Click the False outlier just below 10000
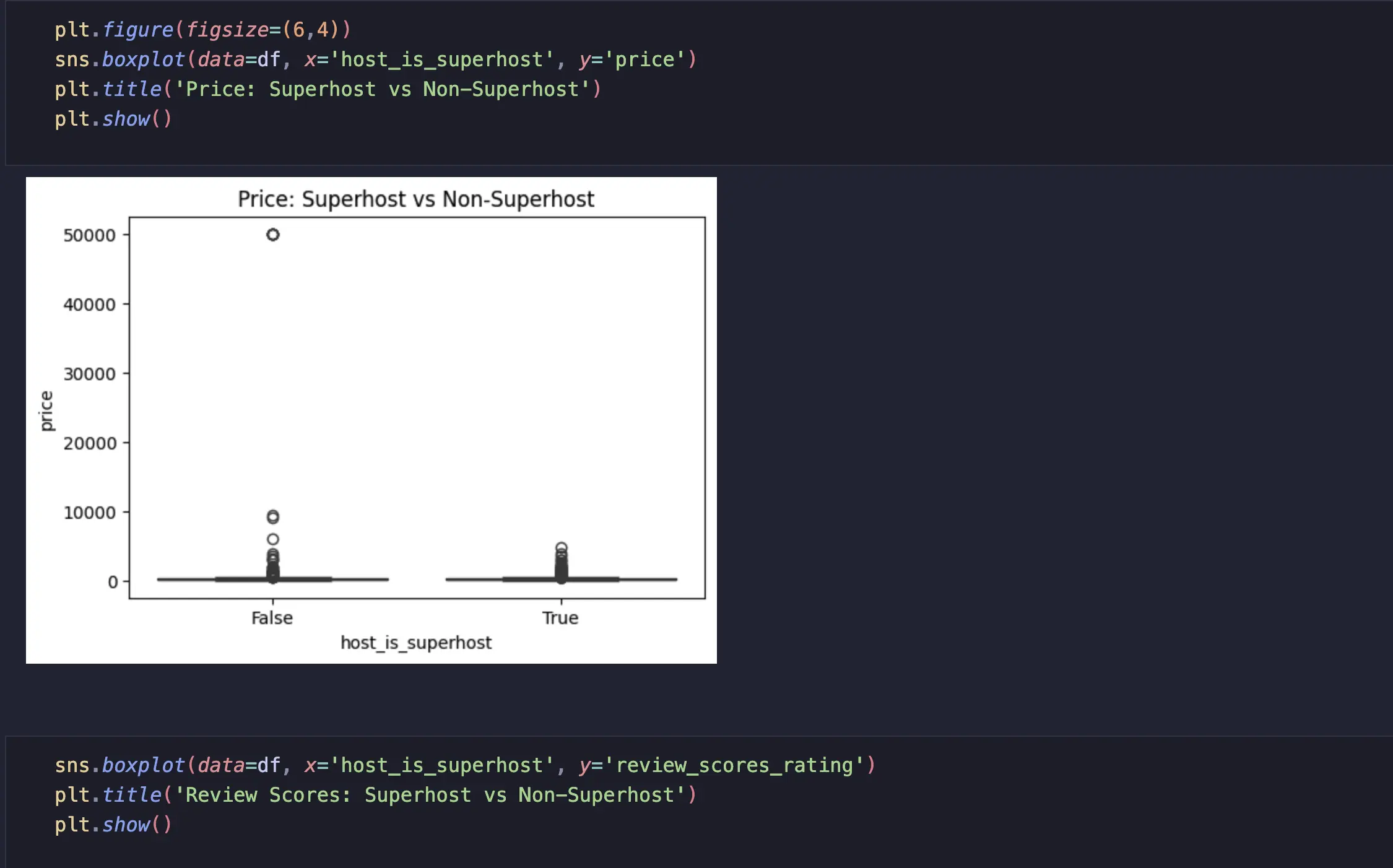This screenshot has height=868, width=1393. (x=273, y=516)
